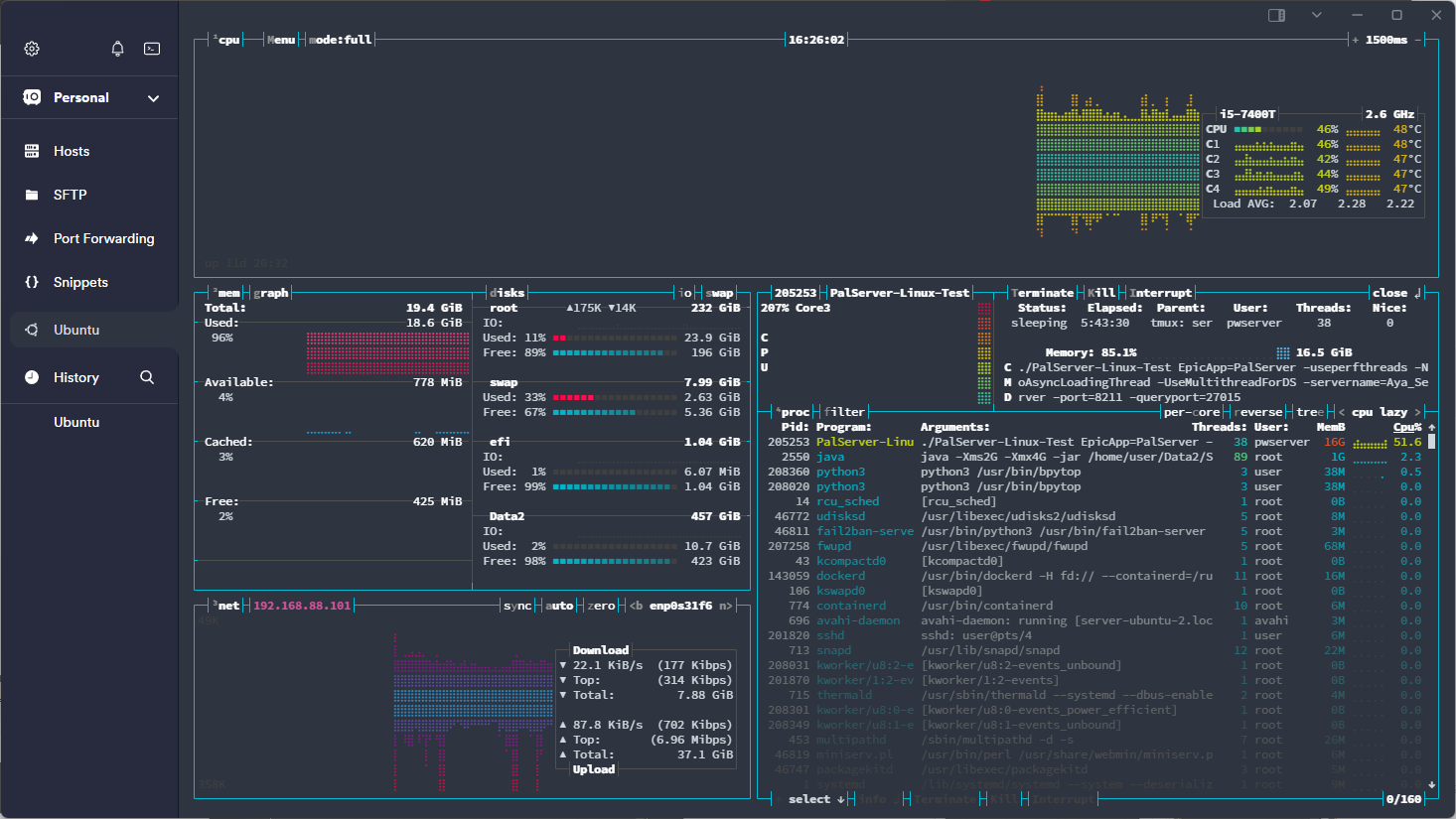Toggle the btop net box
1456x819 pixels.
click(227, 606)
